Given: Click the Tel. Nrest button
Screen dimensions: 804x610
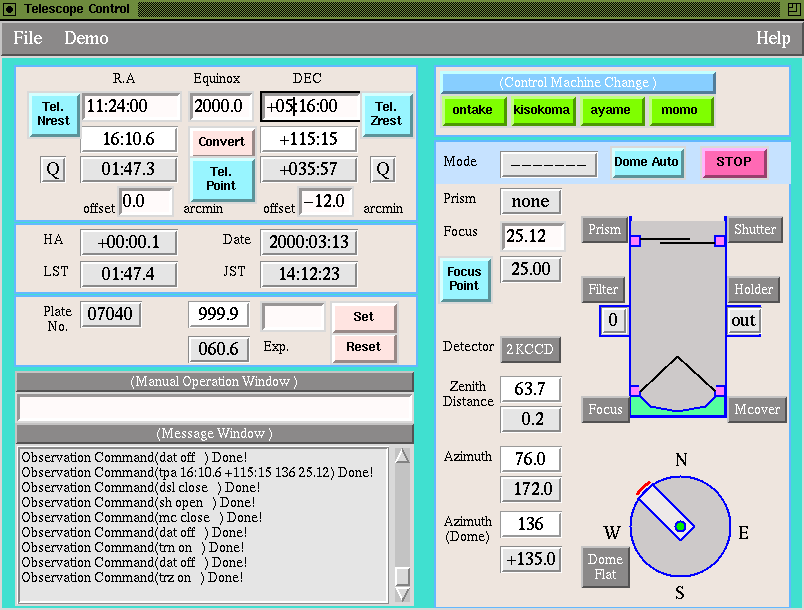Looking at the screenshot, I should coord(54,114).
